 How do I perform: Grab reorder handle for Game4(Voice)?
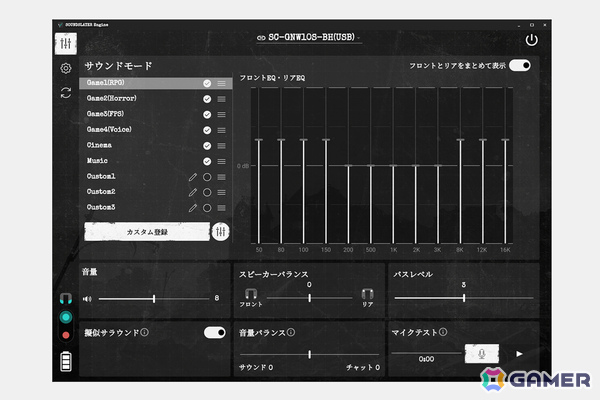(x=222, y=131)
